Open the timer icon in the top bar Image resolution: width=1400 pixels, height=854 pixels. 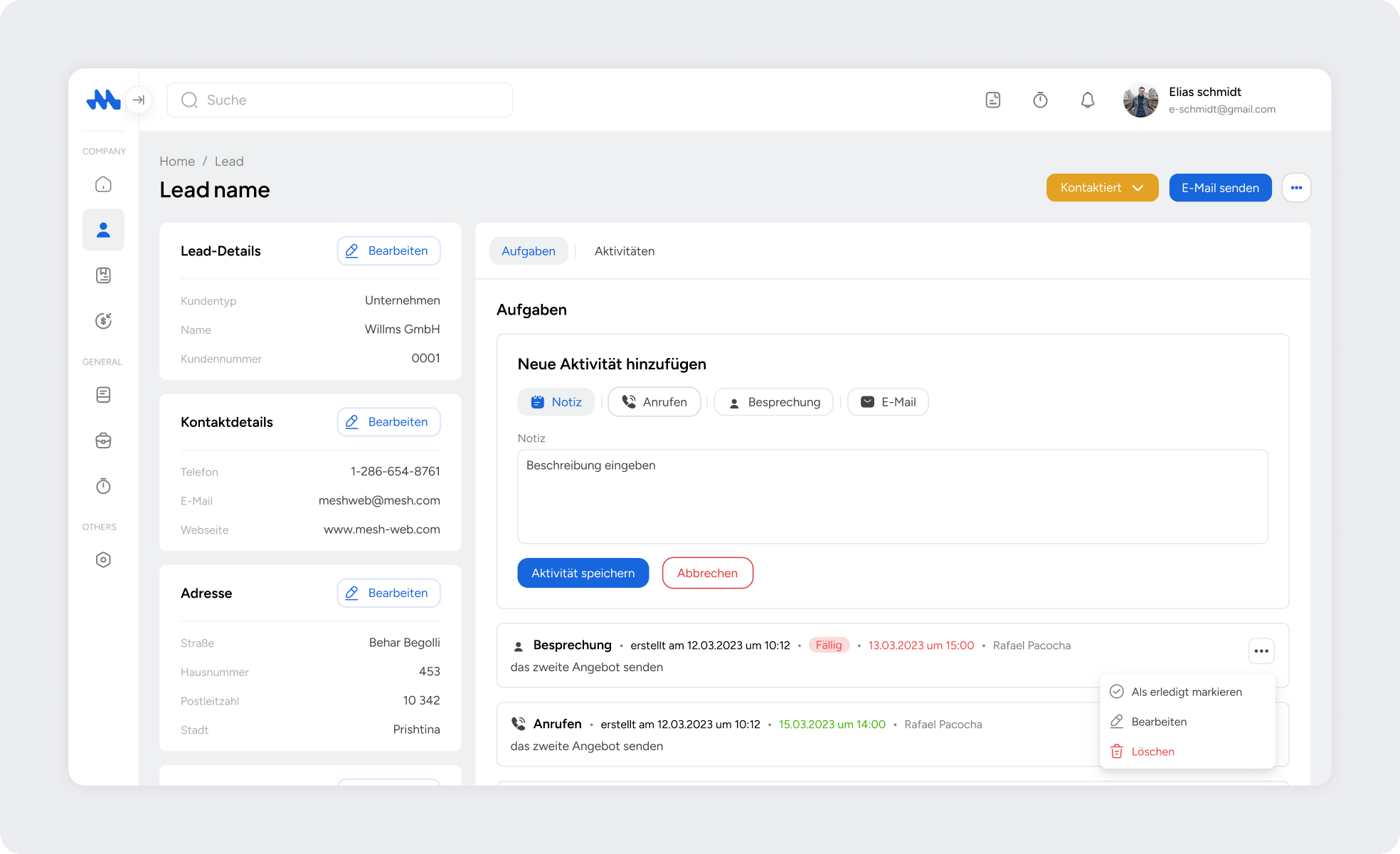point(1040,100)
